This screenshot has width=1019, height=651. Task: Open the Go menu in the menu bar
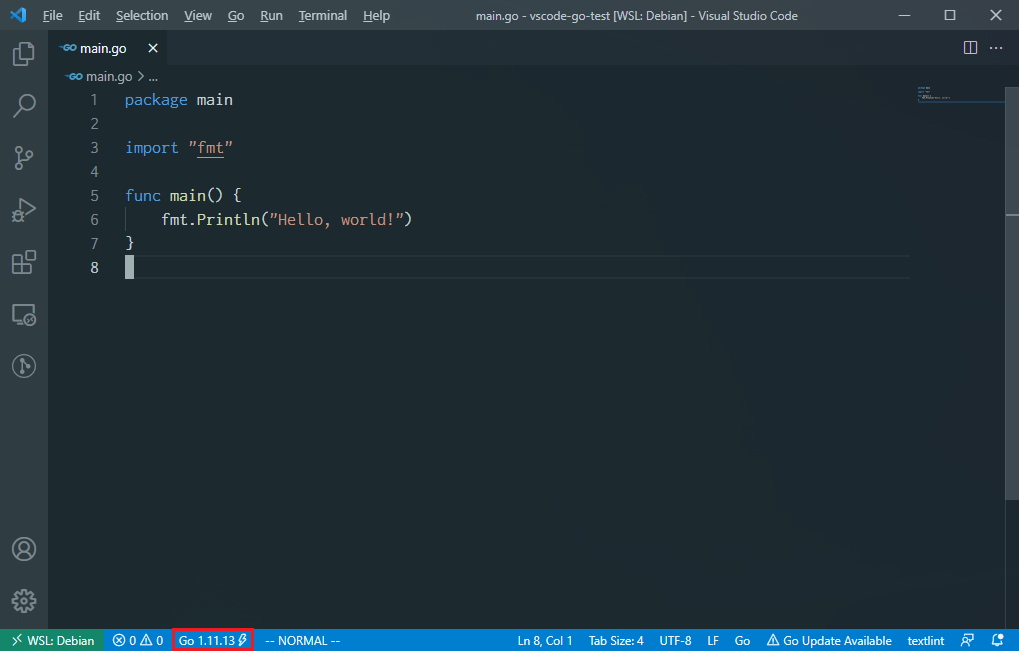tap(234, 15)
